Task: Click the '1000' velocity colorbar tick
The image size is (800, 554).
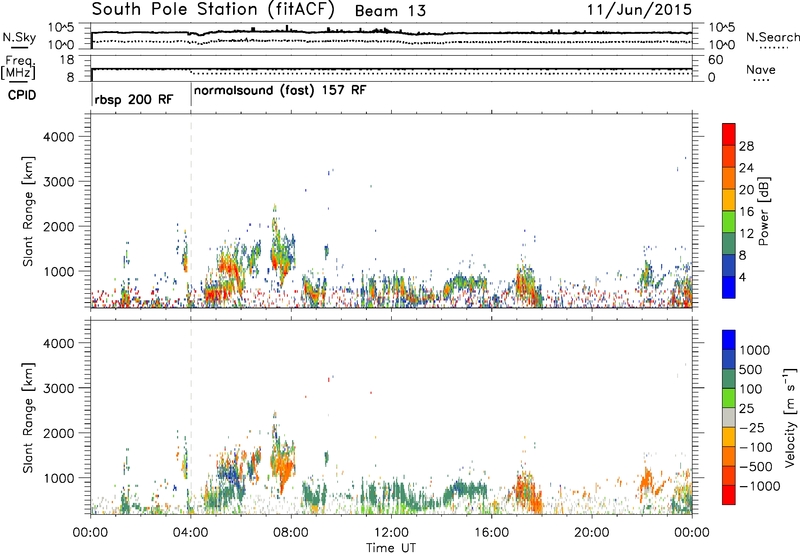Action: point(754,350)
